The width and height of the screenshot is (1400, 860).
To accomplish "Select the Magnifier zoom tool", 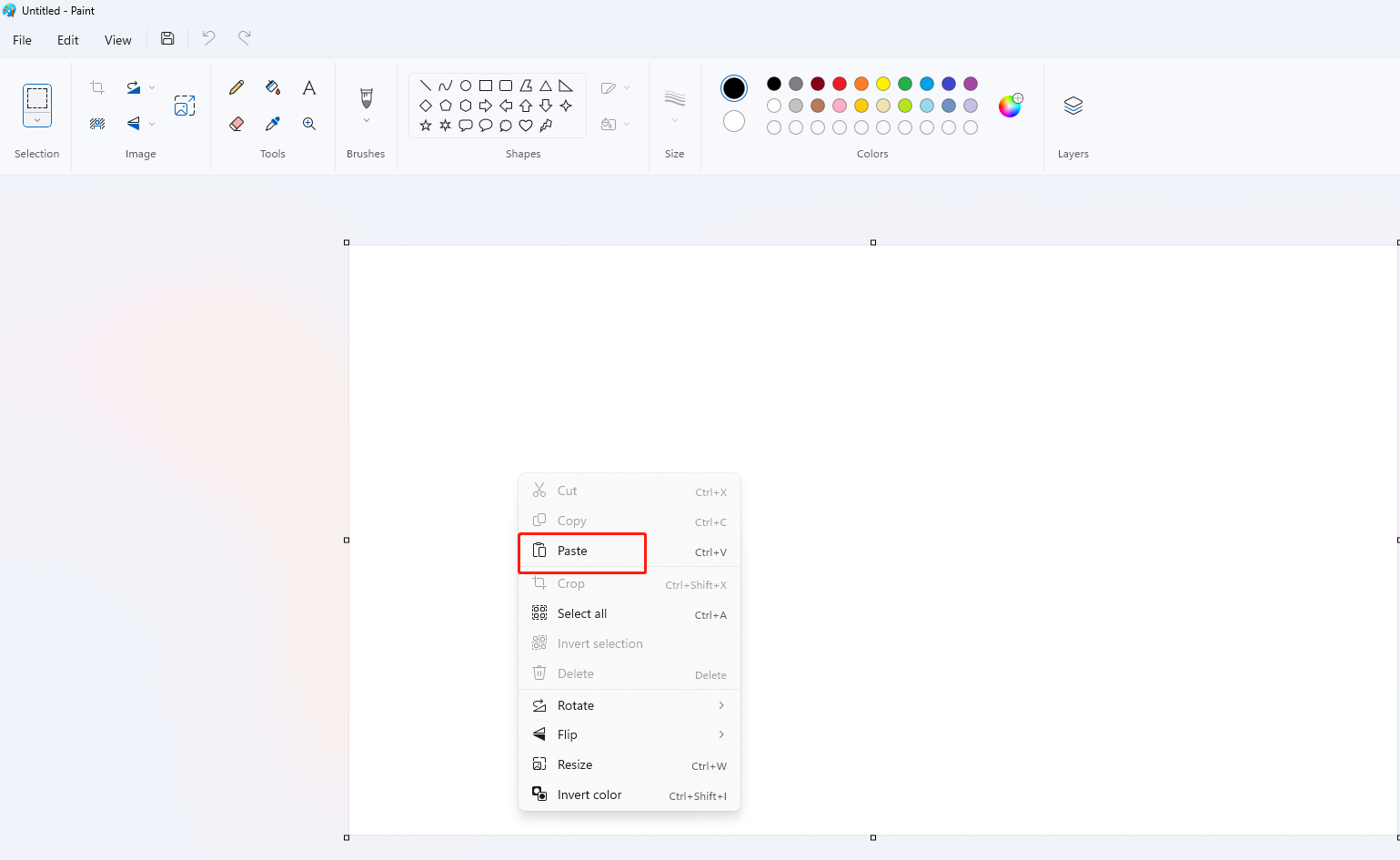I will 309,124.
